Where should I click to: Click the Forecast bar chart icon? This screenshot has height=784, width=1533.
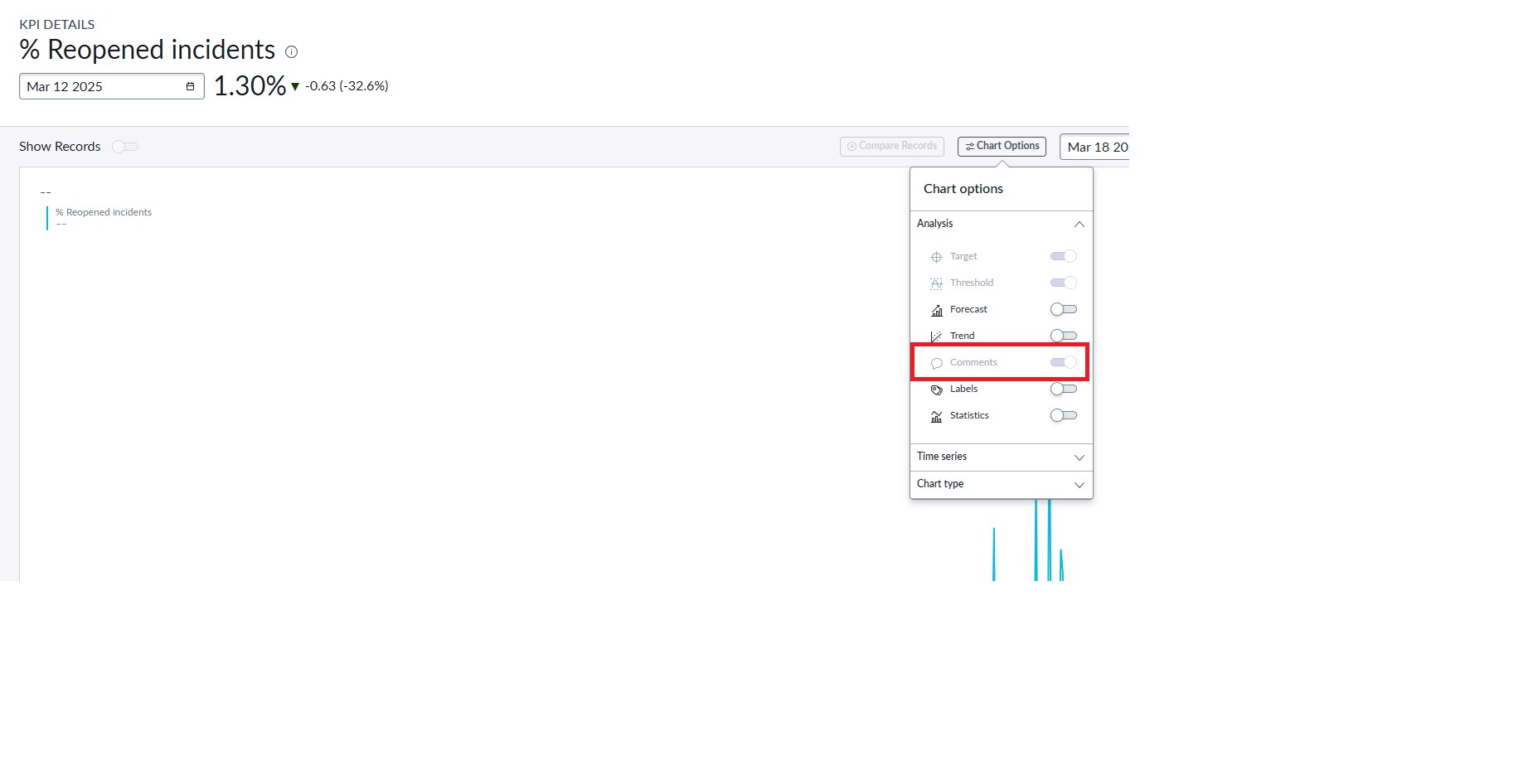pos(936,310)
